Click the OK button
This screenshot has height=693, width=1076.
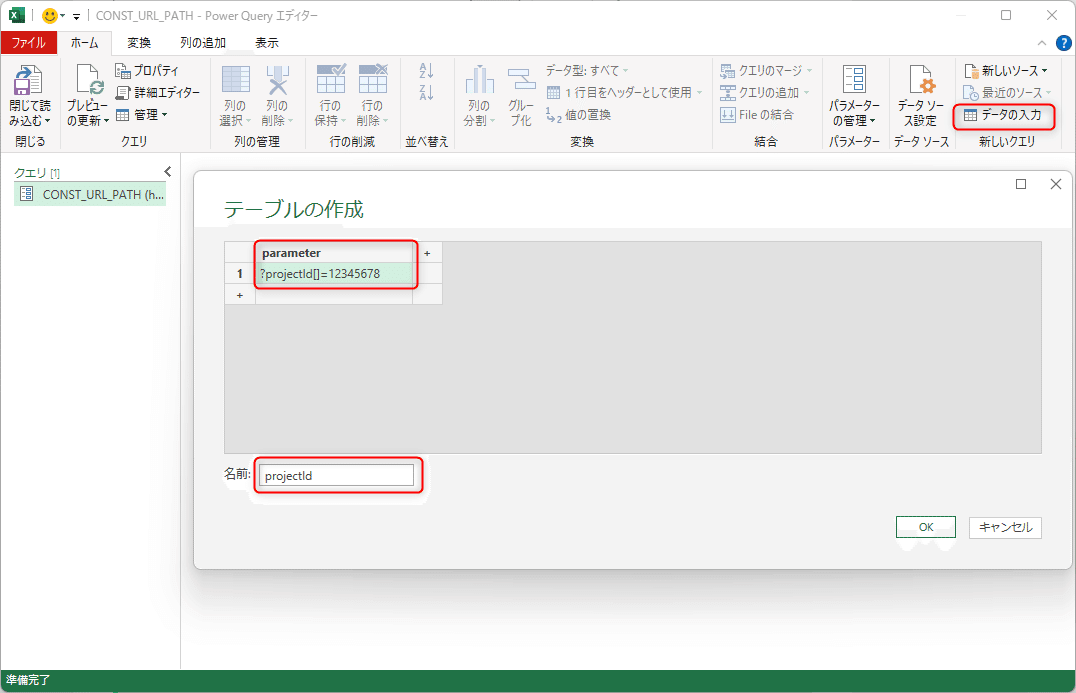pos(926,527)
